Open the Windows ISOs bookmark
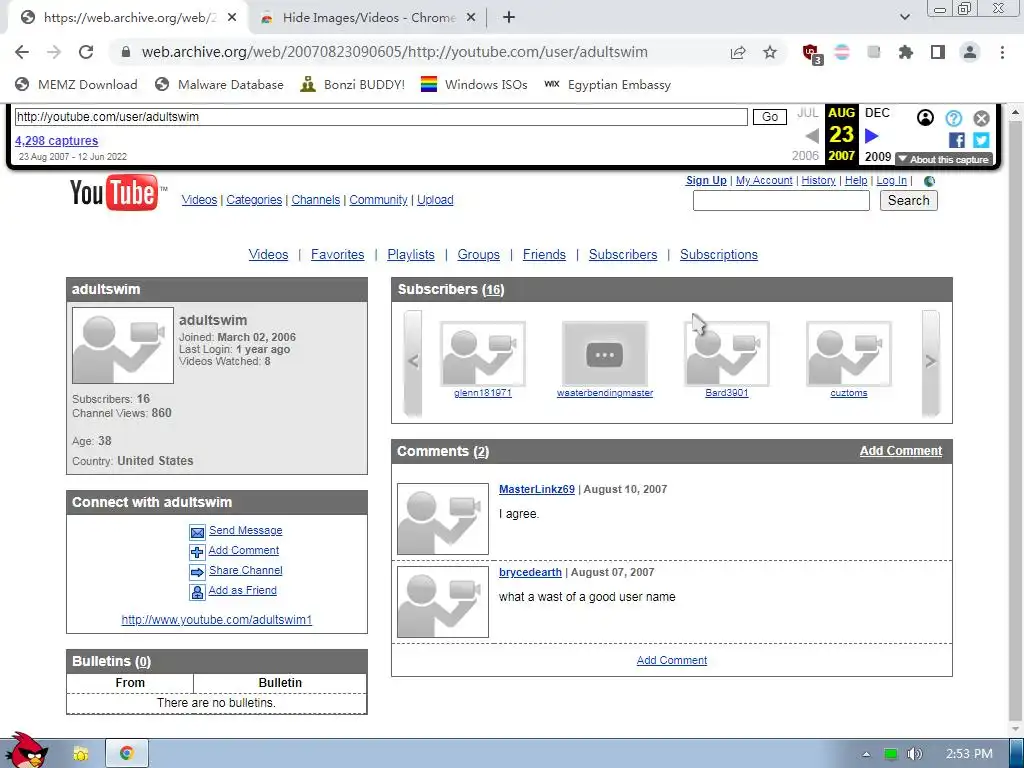The image size is (1024, 768). 473,84
